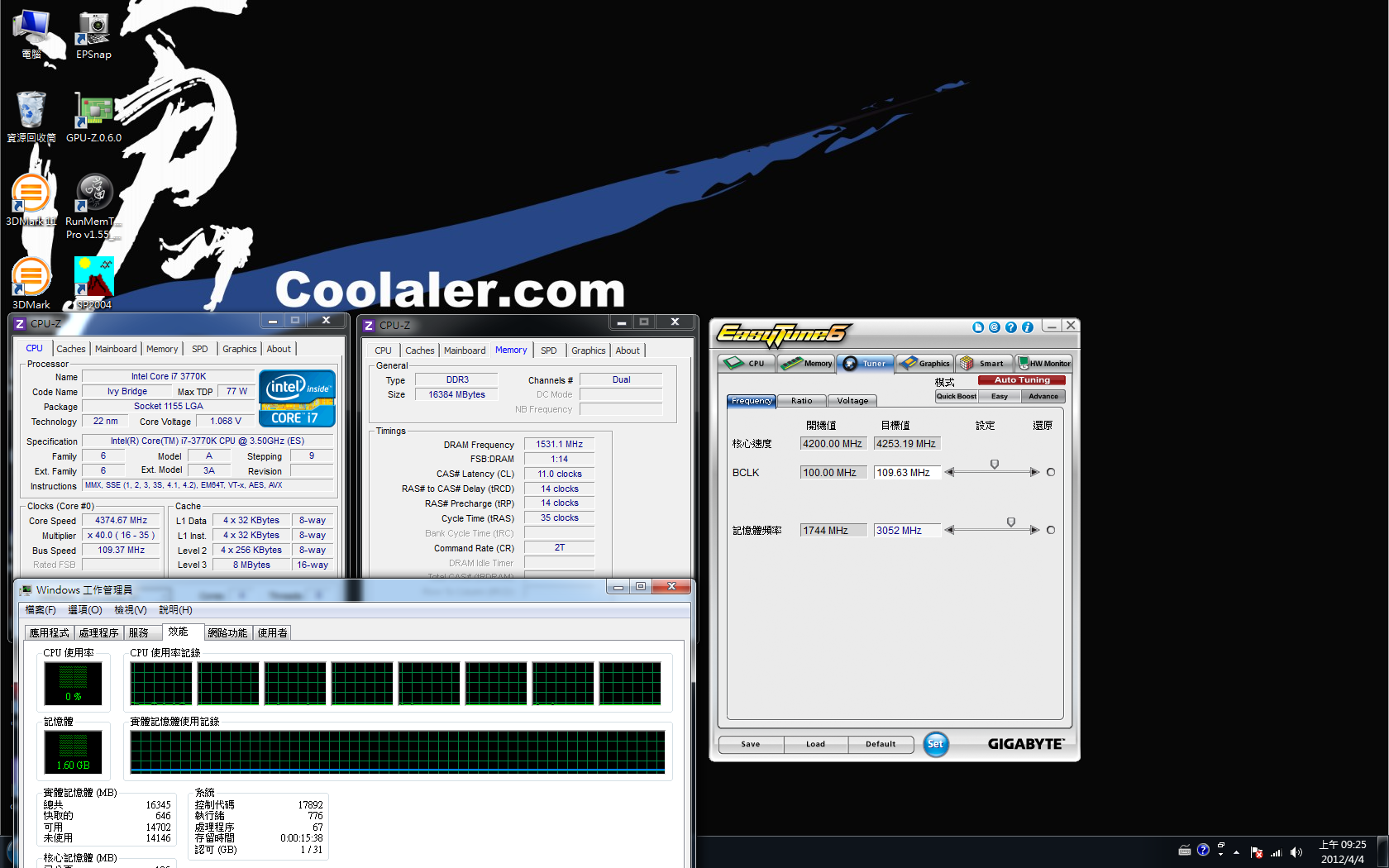Click the CPU-Z icon in Memory window title bar
This screenshot has height=868, width=1389.
point(369,326)
